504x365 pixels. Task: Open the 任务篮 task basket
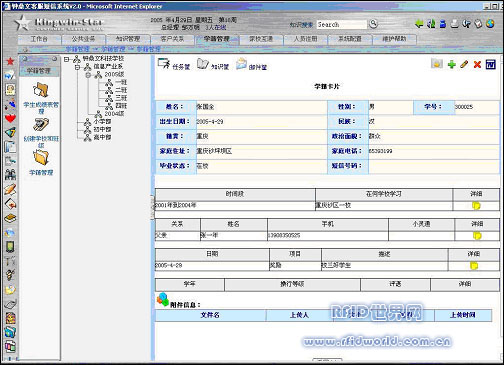tap(174, 64)
